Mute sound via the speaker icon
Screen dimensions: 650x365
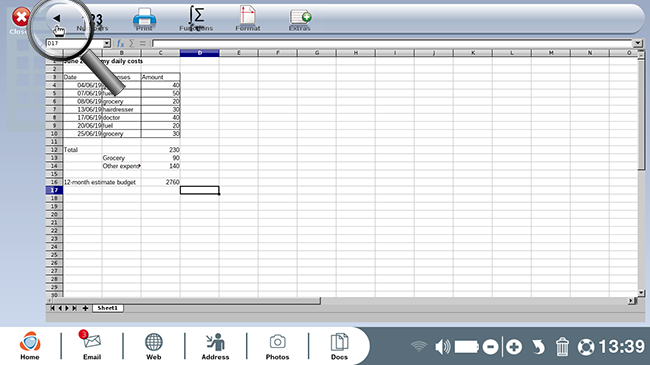click(x=442, y=347)
